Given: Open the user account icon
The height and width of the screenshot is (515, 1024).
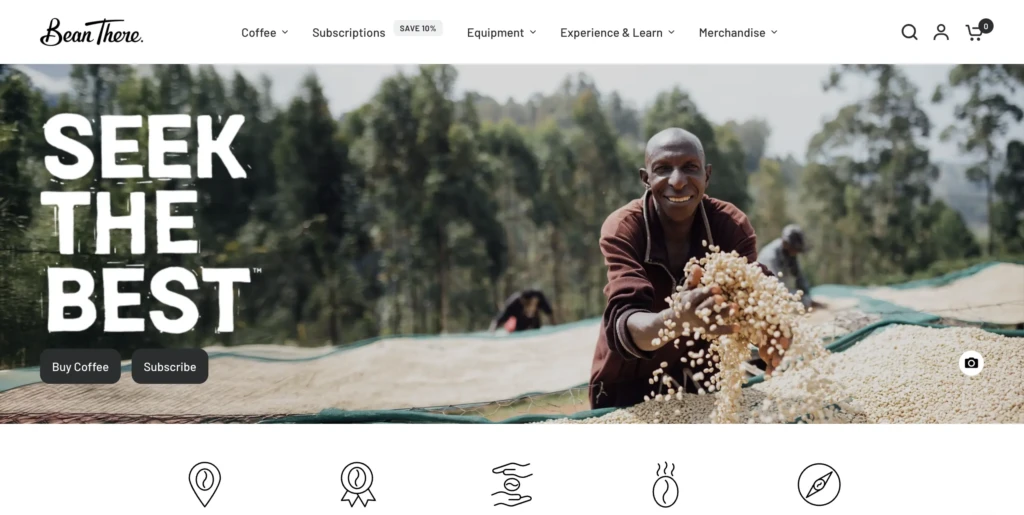Looking at the screenshot, I should tap(941, 32).
